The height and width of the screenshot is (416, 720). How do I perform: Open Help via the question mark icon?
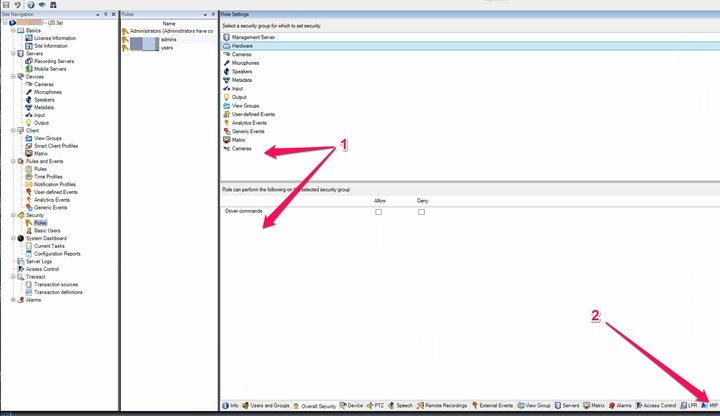coord(31,5)
